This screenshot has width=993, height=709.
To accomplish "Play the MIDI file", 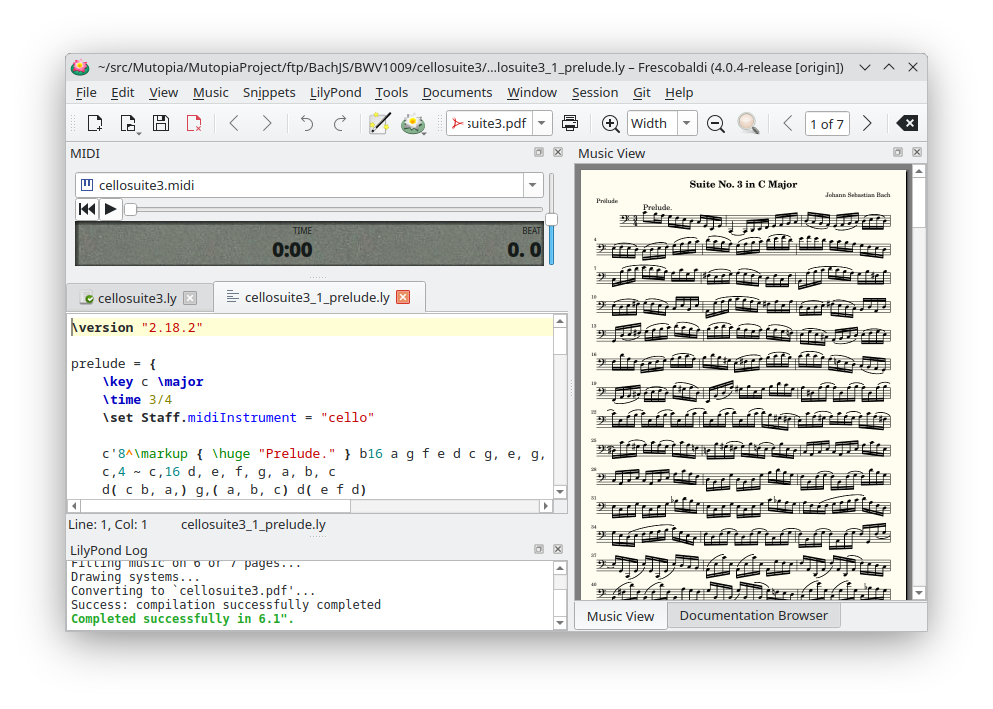I will (x=111, y=209).
